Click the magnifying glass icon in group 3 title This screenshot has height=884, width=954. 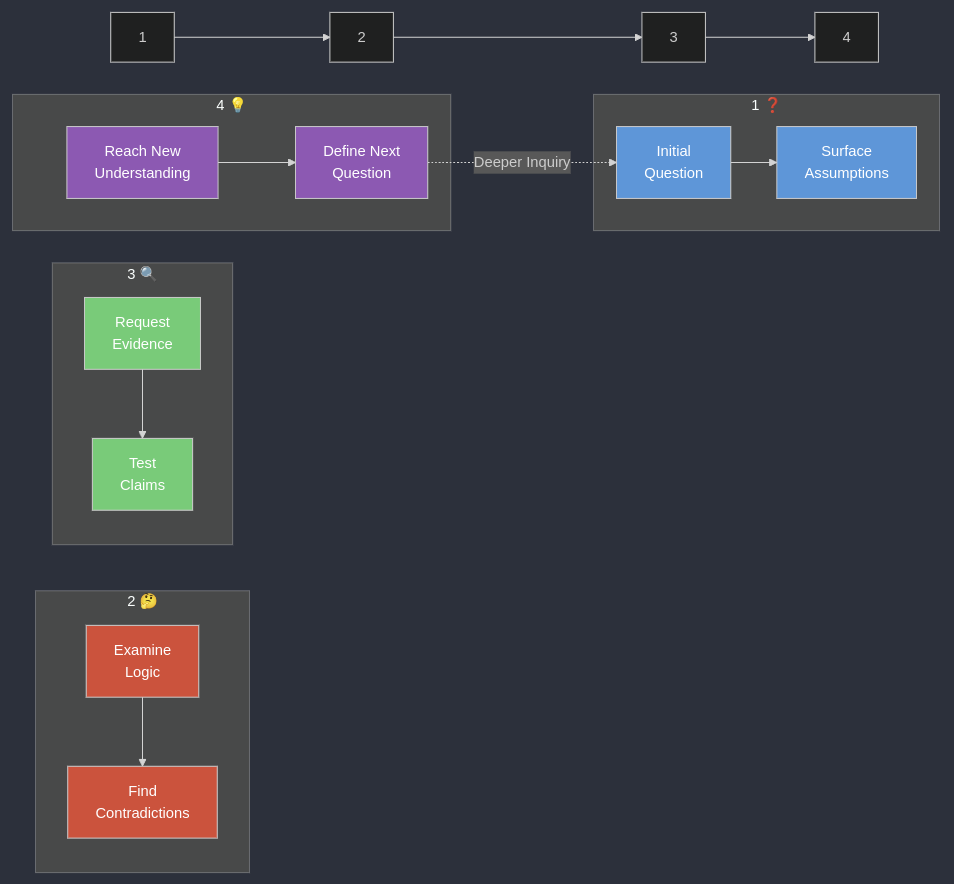pyautogui.click(x=148, y=274)
